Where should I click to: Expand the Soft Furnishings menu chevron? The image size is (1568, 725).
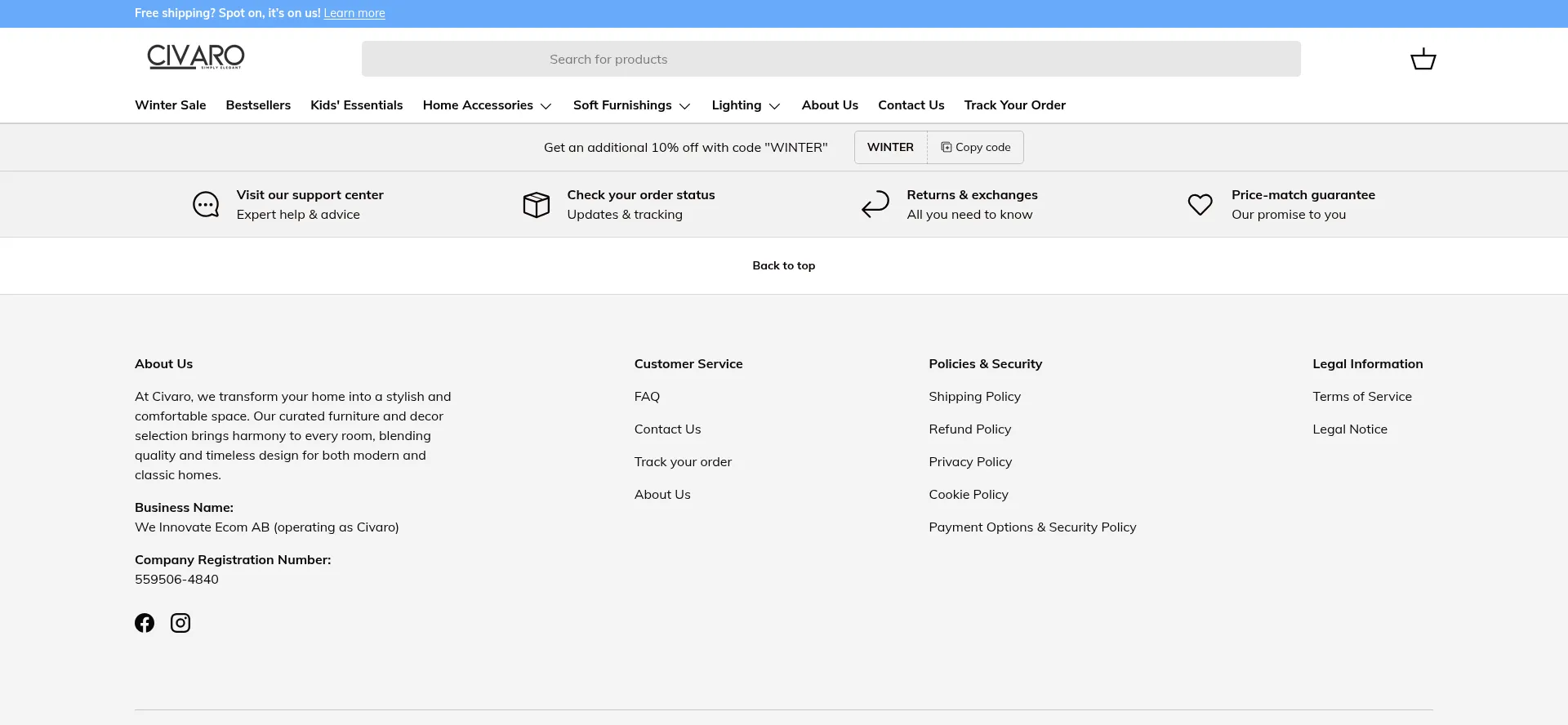pos(685,106)
